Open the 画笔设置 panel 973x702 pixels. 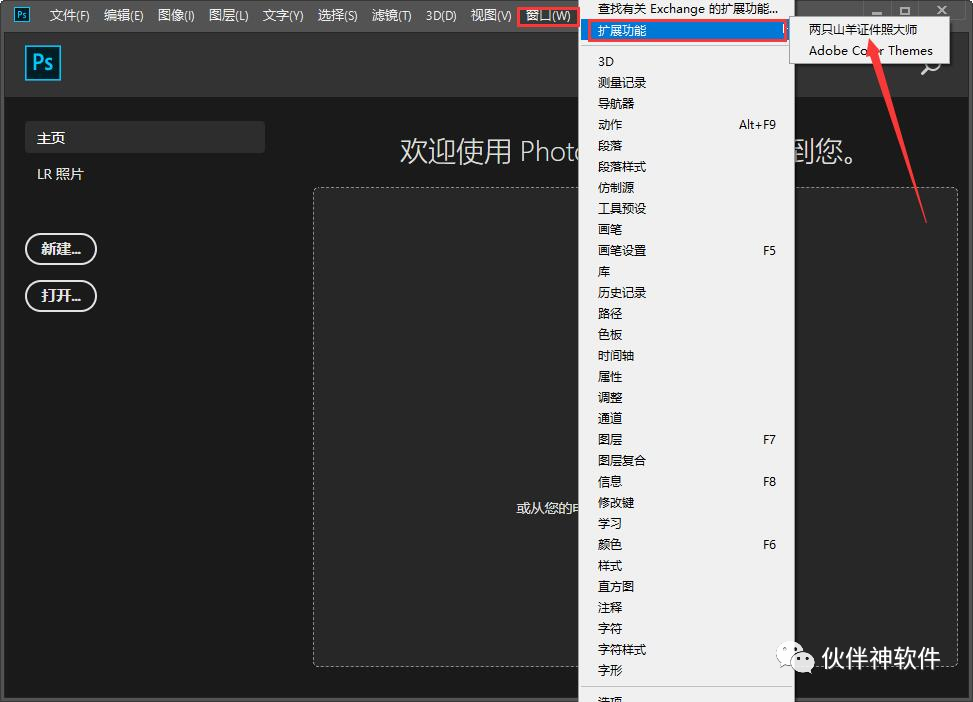click(623, 250)
